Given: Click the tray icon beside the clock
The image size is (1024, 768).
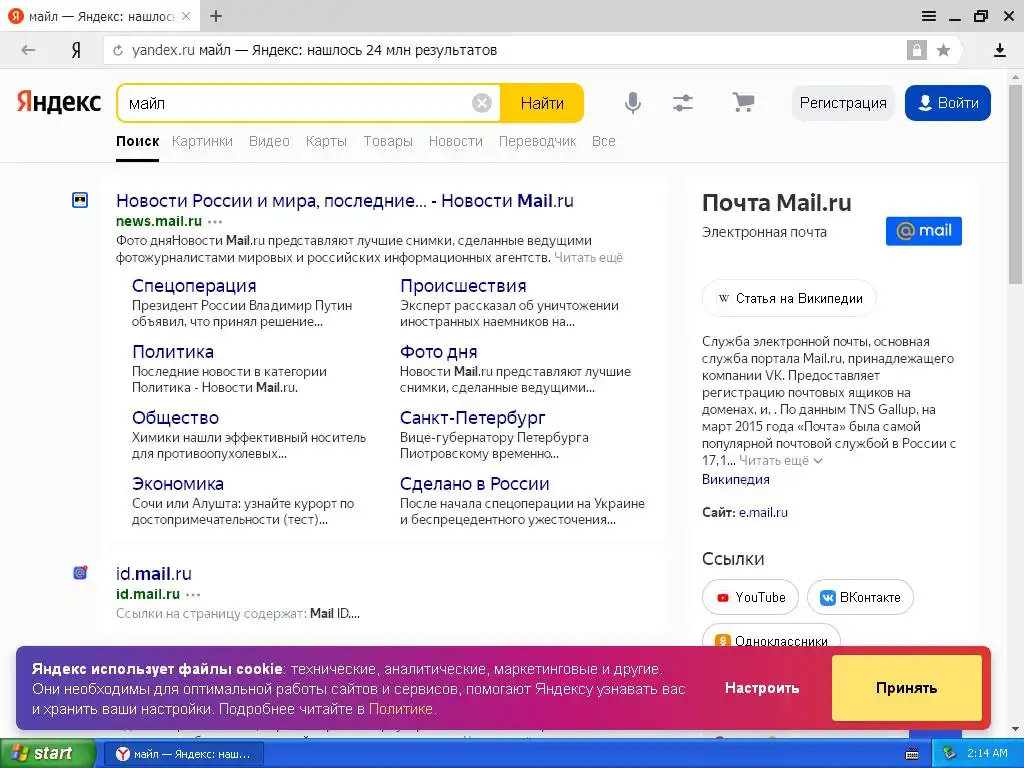Looking at the screenshot, I should [x=949, y=754].
